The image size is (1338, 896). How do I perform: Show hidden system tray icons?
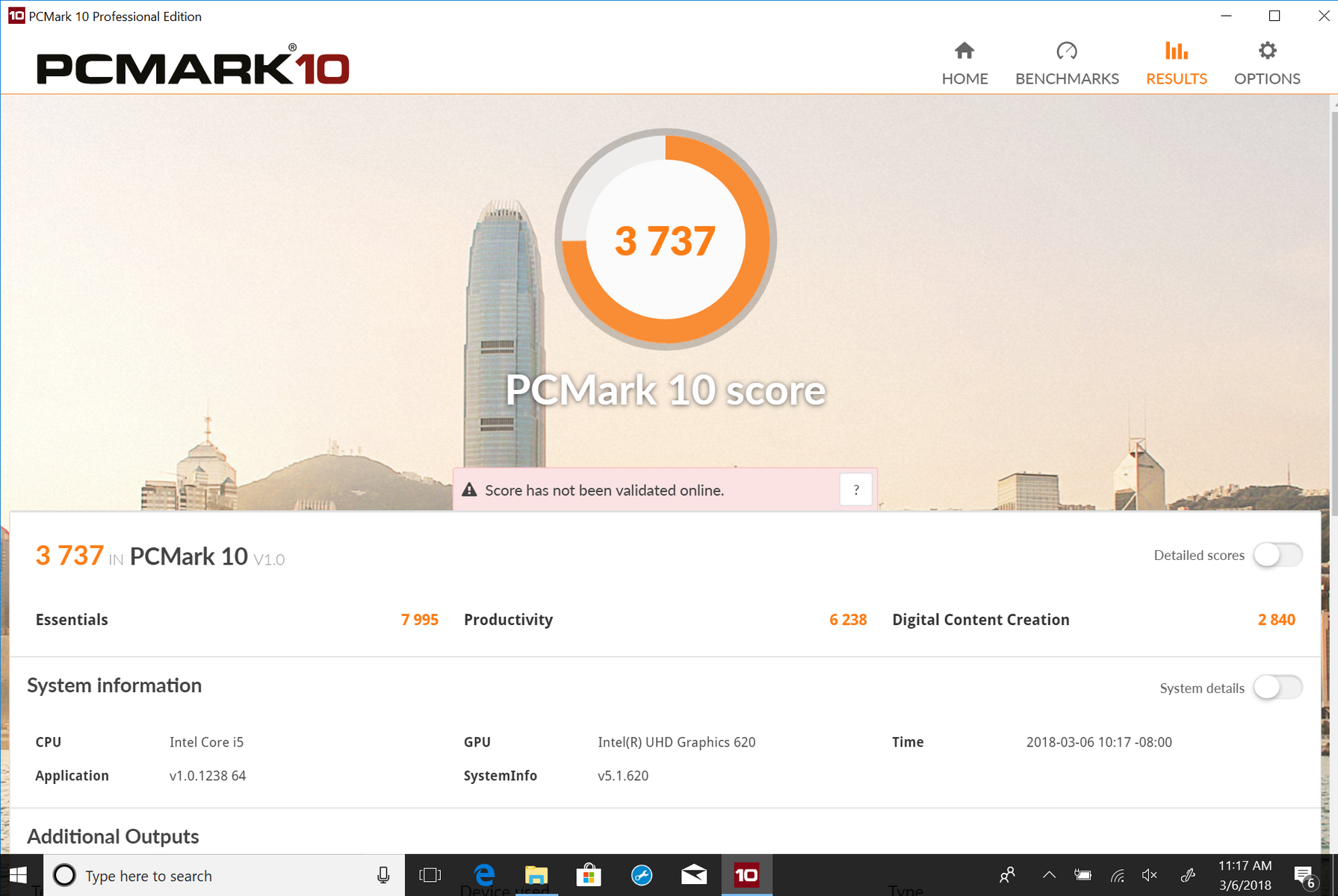pos(1049,875)
